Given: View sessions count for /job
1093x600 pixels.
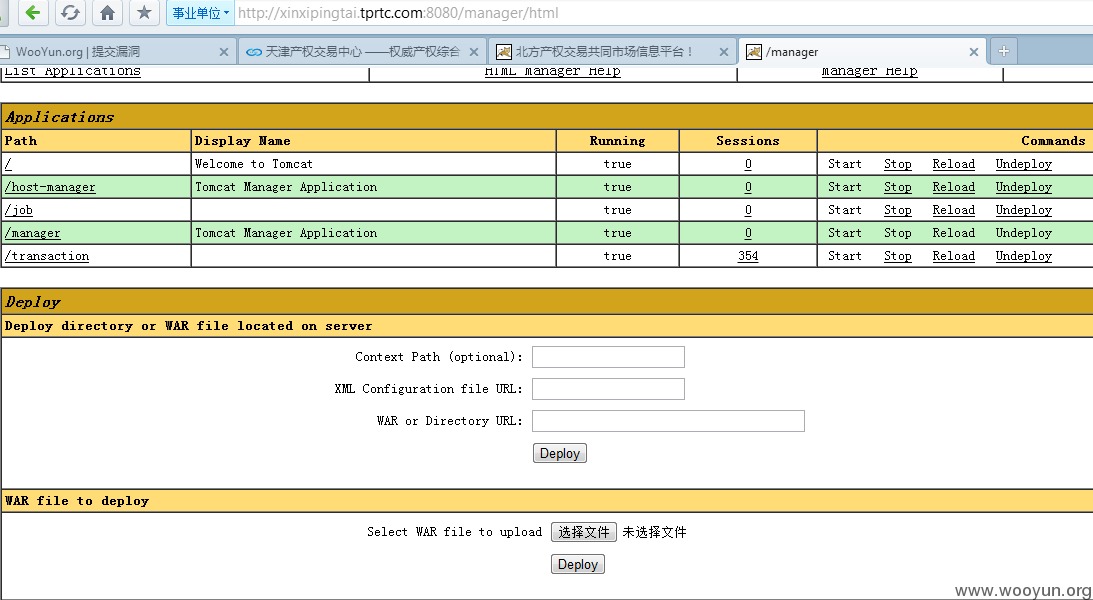Looking at the screenshot, I should coord(748,210).
